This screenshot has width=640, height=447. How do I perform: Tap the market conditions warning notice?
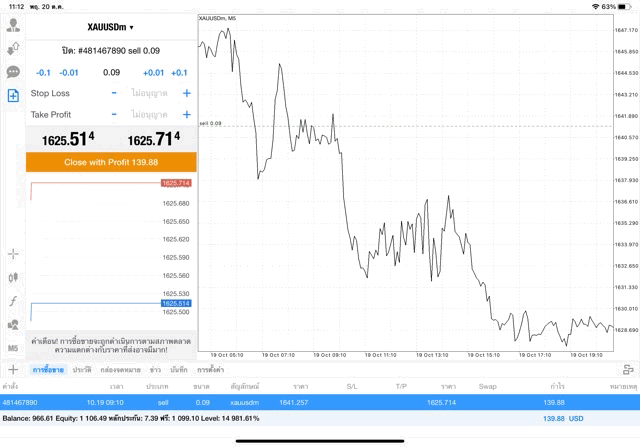pyautogui.click(x=111, y=345)
